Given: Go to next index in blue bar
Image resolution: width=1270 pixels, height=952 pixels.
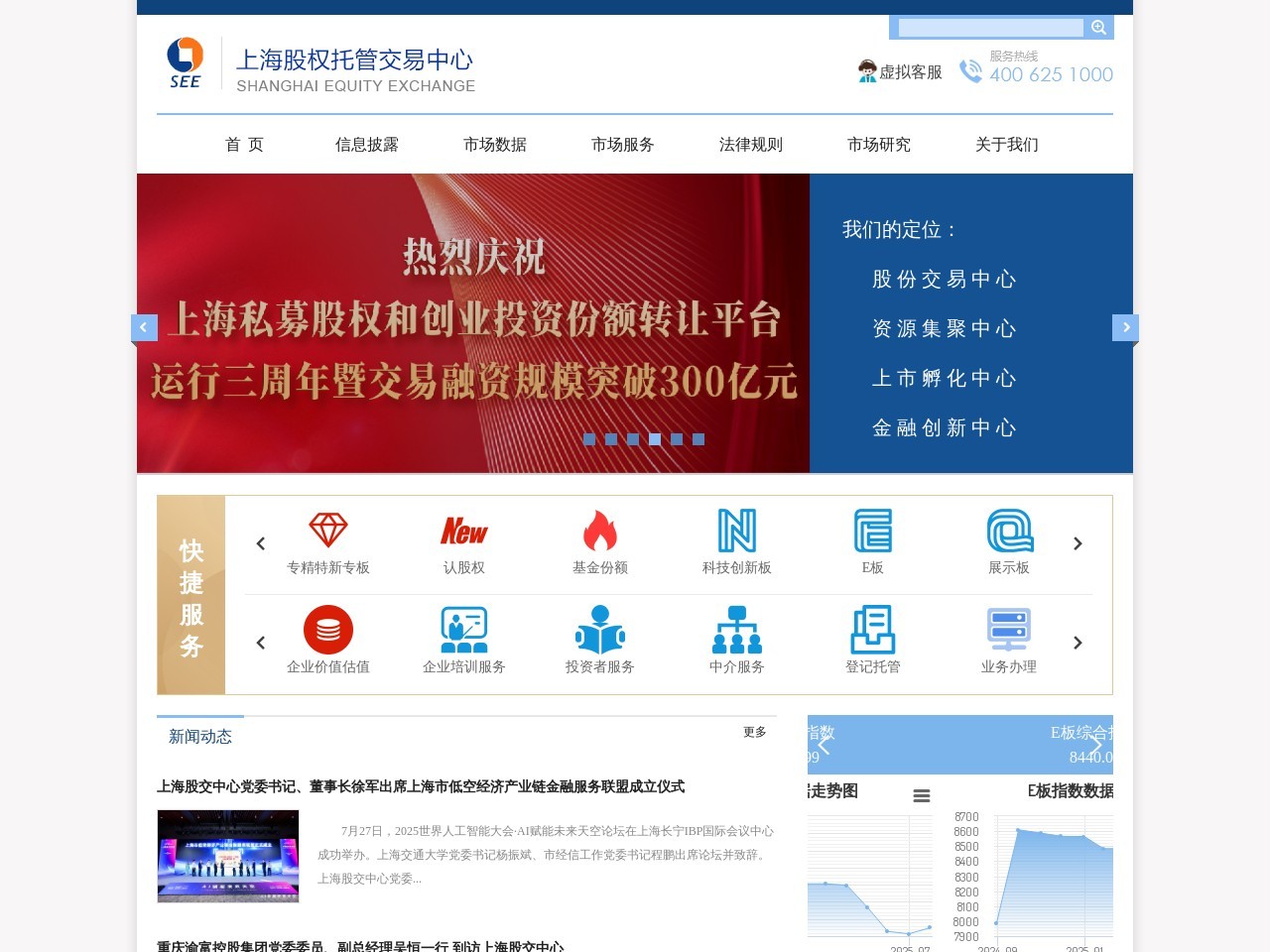Looking at the screenshot, I should click(1095, 745).
